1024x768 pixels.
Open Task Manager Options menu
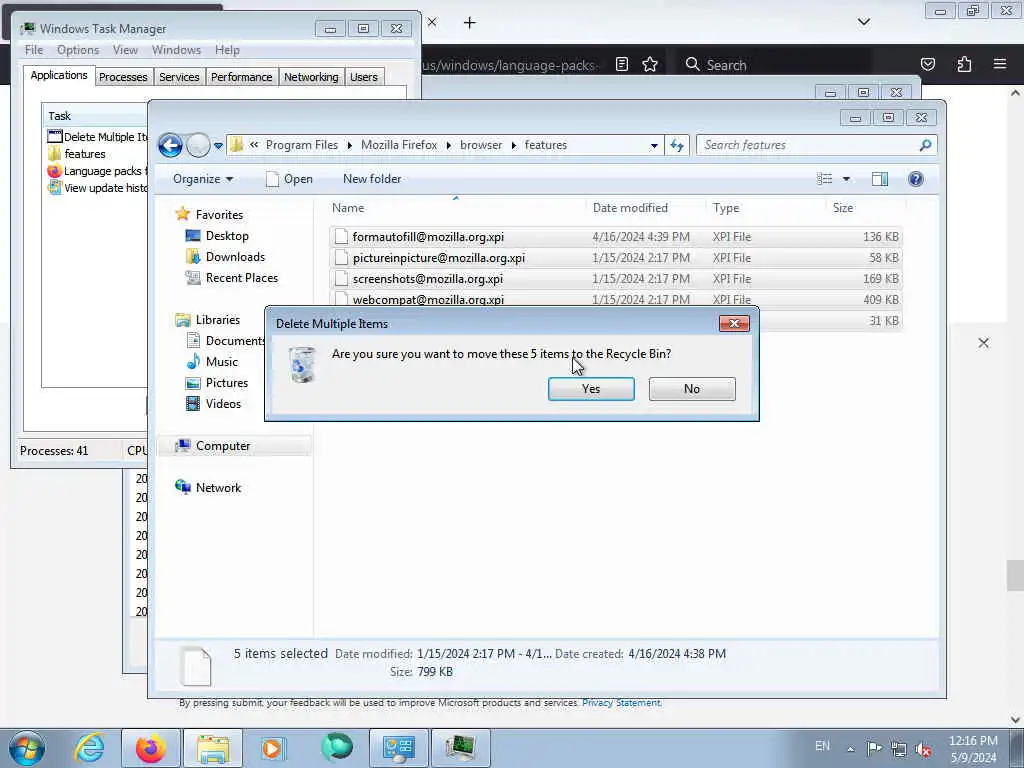coord(78,50)
